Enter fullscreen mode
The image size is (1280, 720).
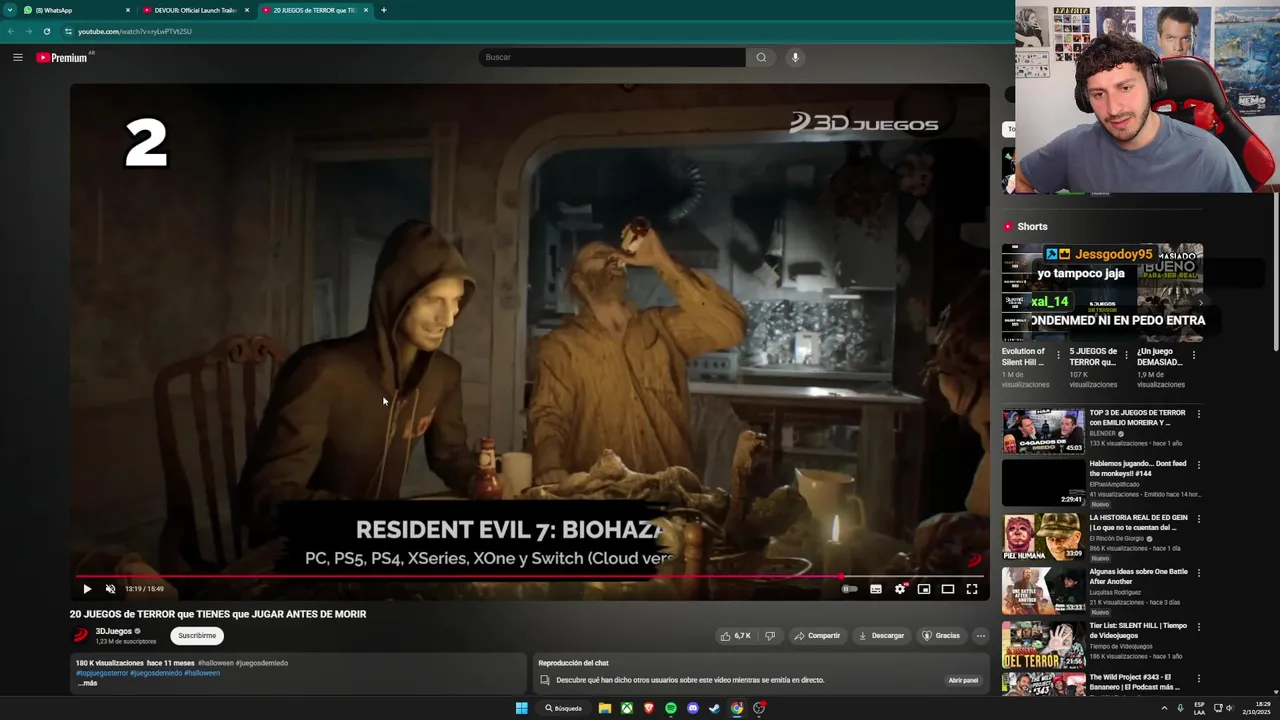(972, 589)
